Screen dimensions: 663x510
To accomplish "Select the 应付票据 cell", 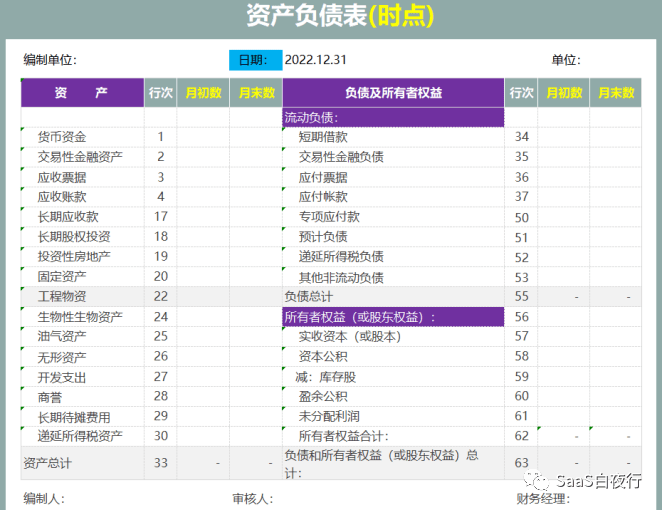I will click(393, 177).
